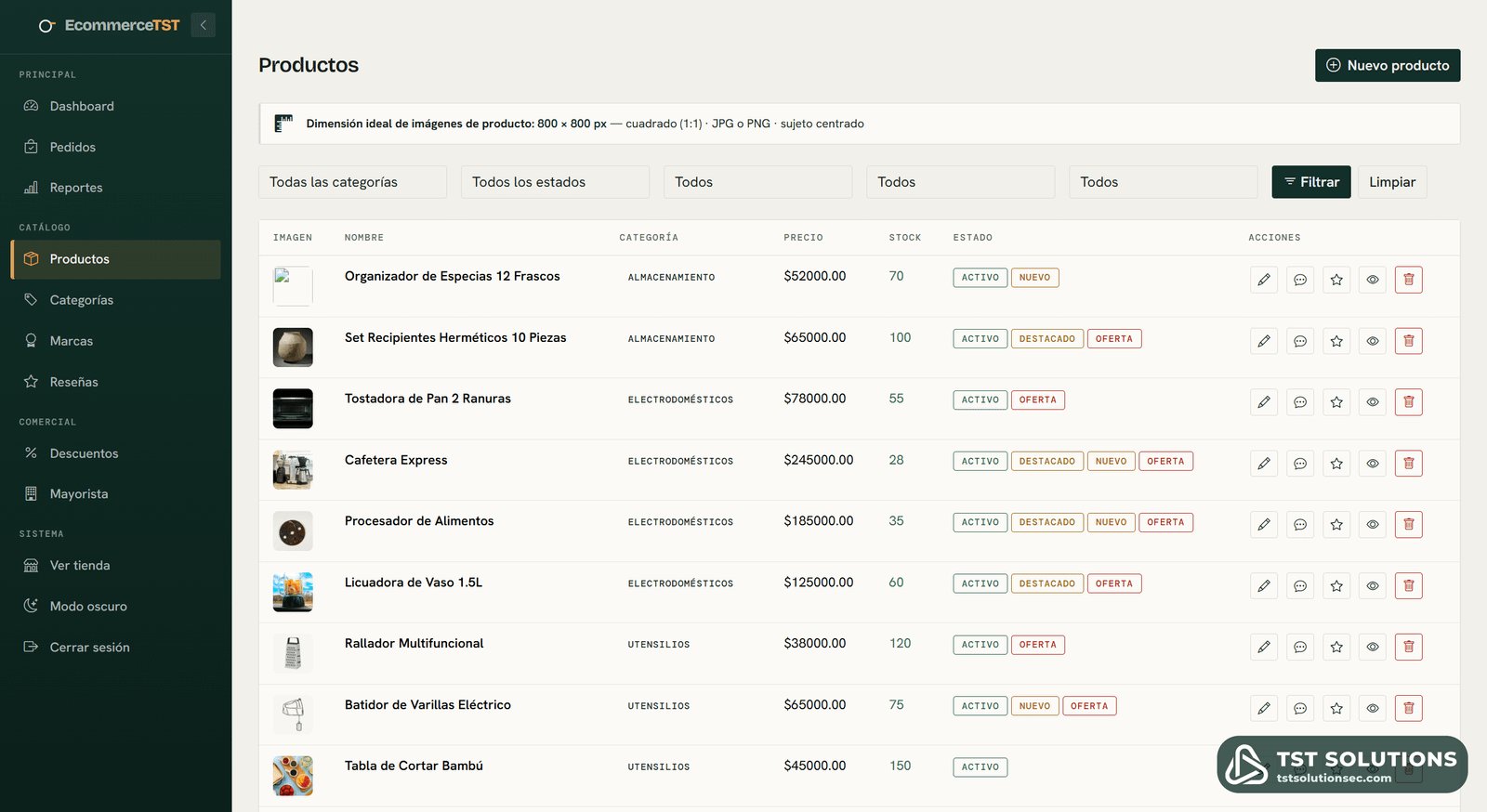Screen dimensions: 1487x812
Task: Toggle visibility of Organizador de Especias
Action: 1373,280
